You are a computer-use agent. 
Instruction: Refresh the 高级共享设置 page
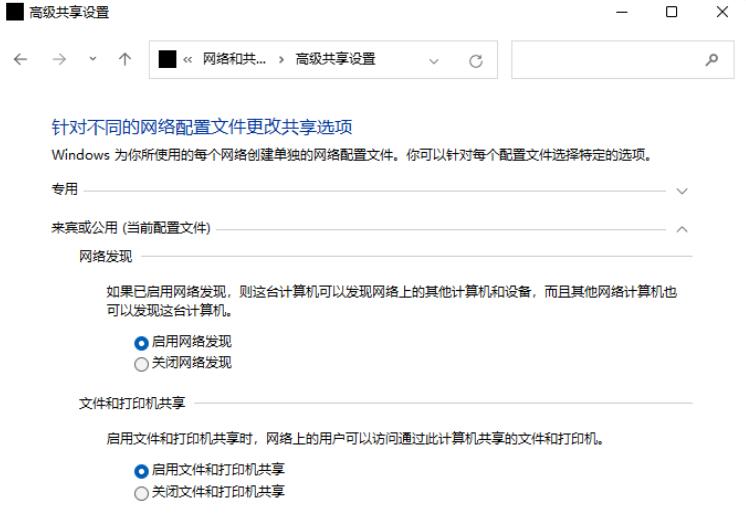[x=476, y=61]
